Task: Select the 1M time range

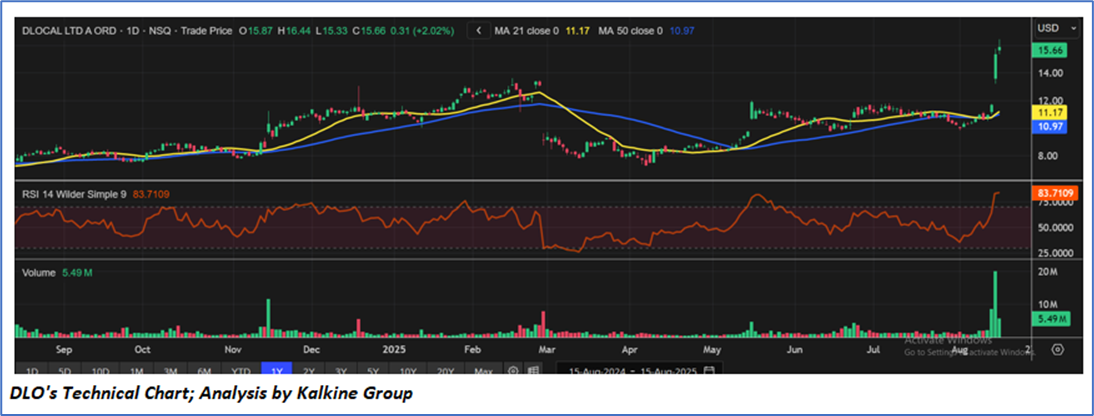Action: click(136, 370)
